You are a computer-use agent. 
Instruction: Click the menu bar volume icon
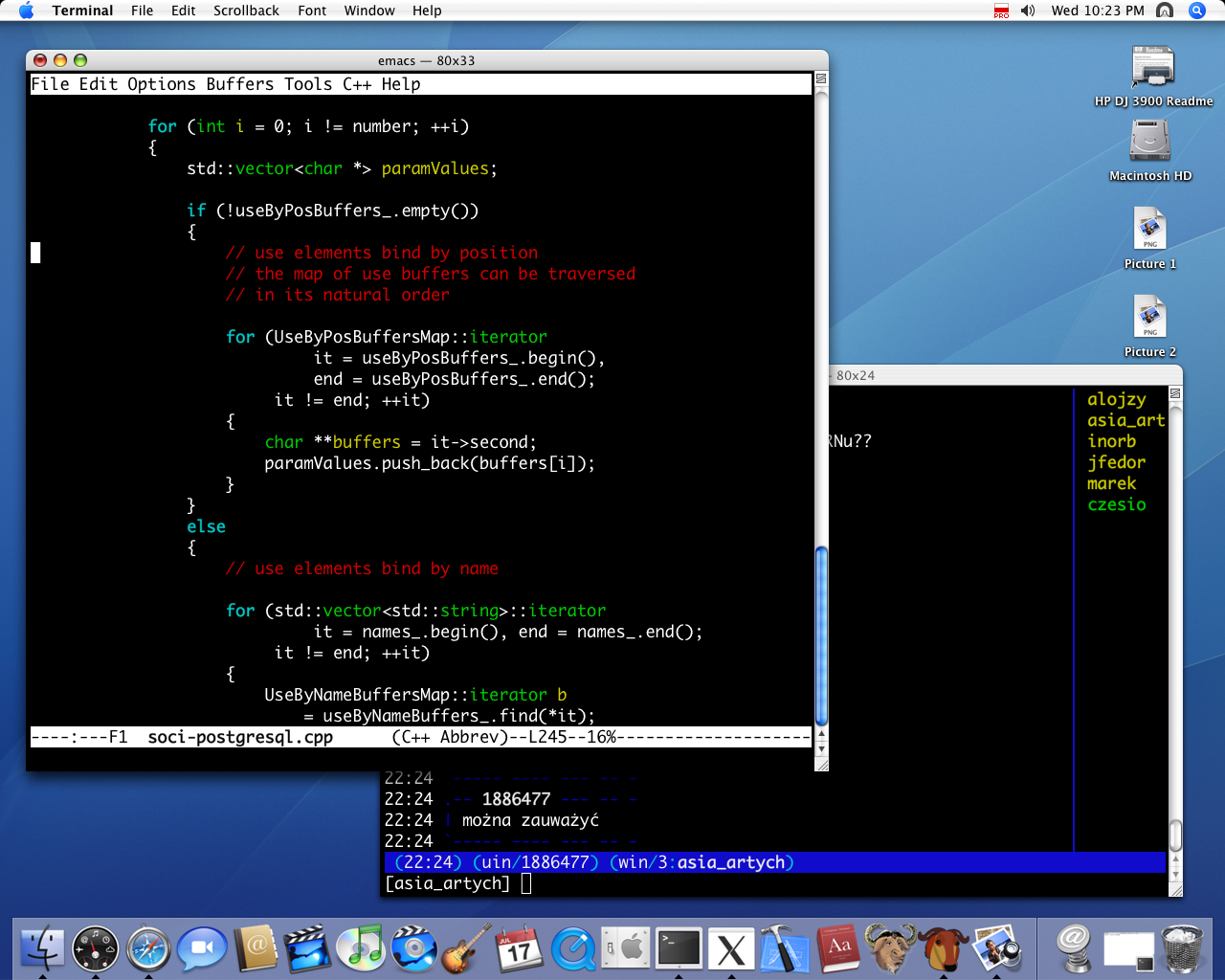(x=1028, y=11)
